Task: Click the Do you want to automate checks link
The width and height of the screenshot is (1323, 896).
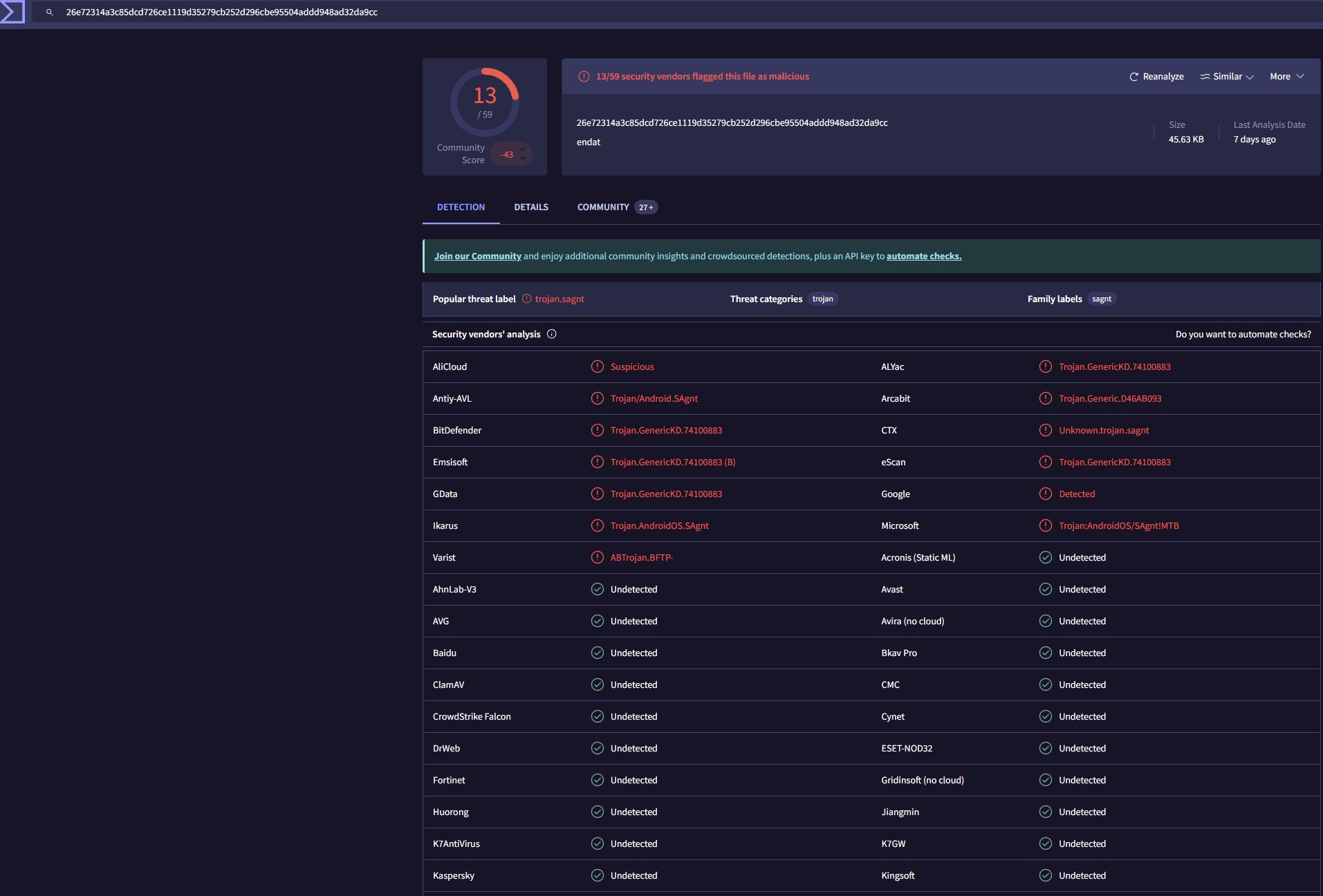Action: (1243, 335)
